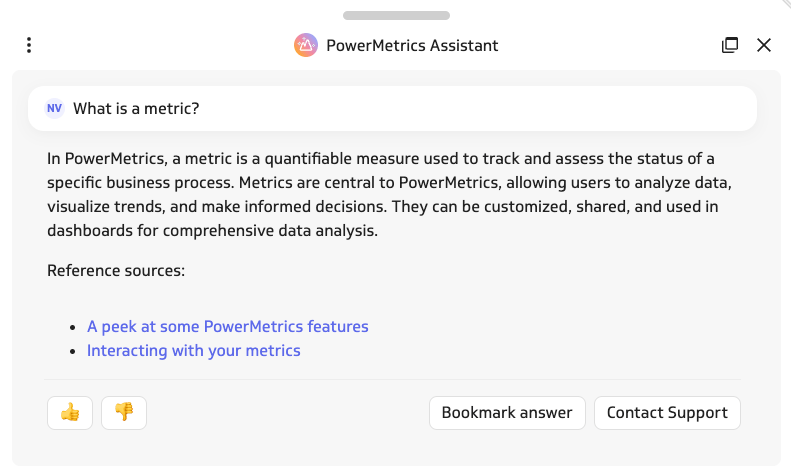Viewport: 791px width, 471px height.
Task: Close the PowerMetrics Assistant panel
Action: [x=764, y=45]
